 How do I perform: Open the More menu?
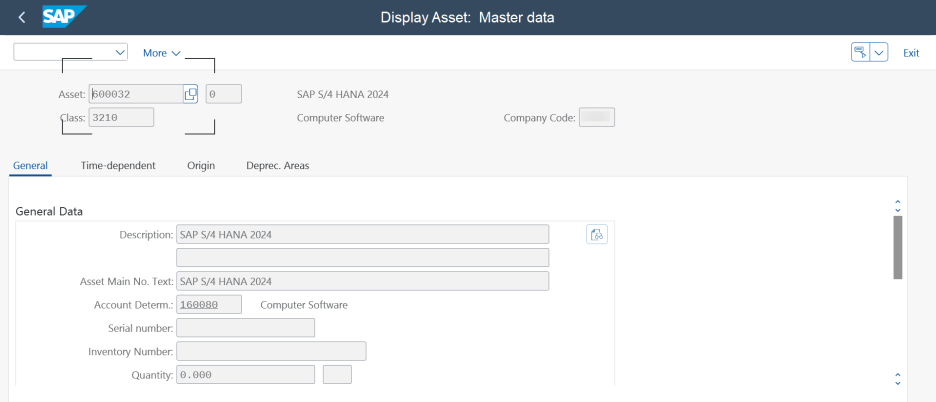point(162,53)
